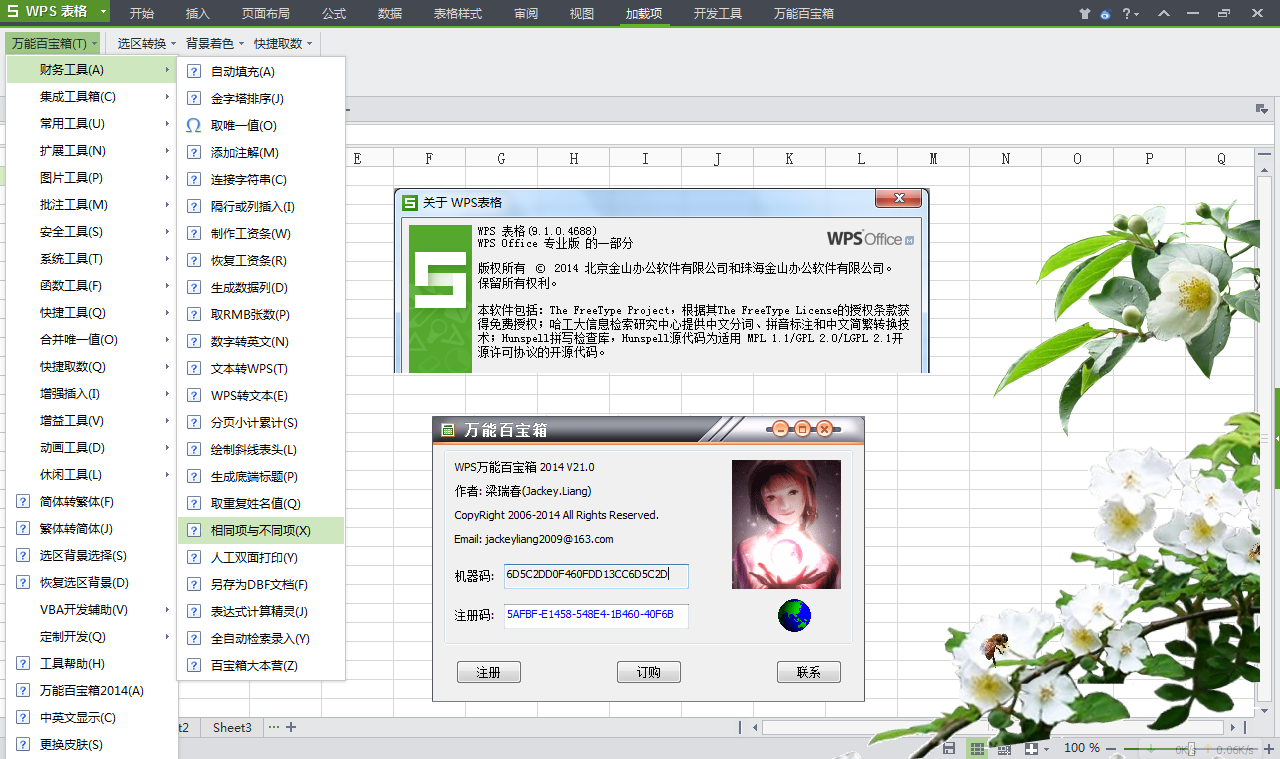
Task: Expand the 图片工具(P) submenu
Action: tap(92, 177)
